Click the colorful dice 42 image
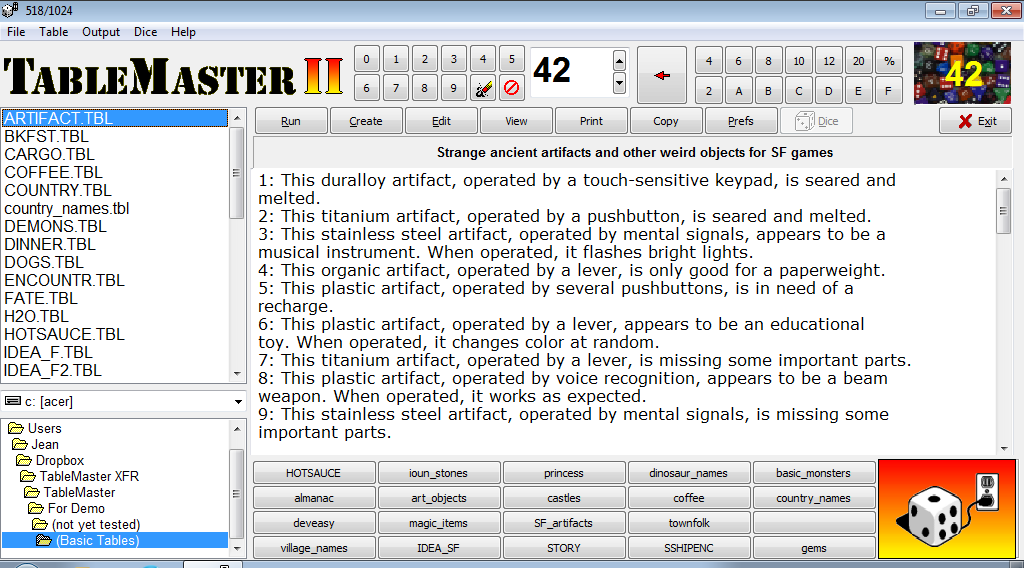The height and width of the screenshot is (568, 1024). pos(962,73)
